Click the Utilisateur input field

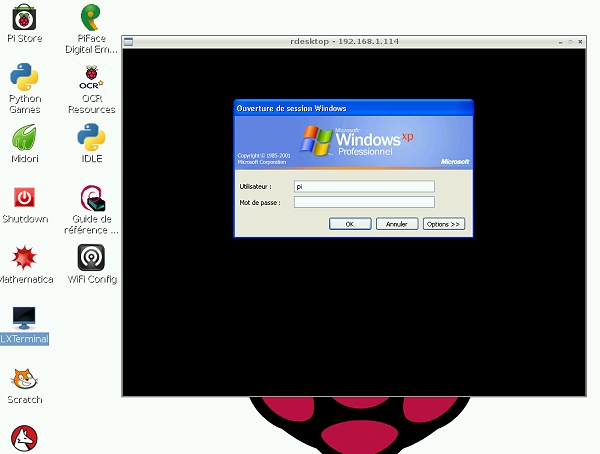(x=364, y=186)
